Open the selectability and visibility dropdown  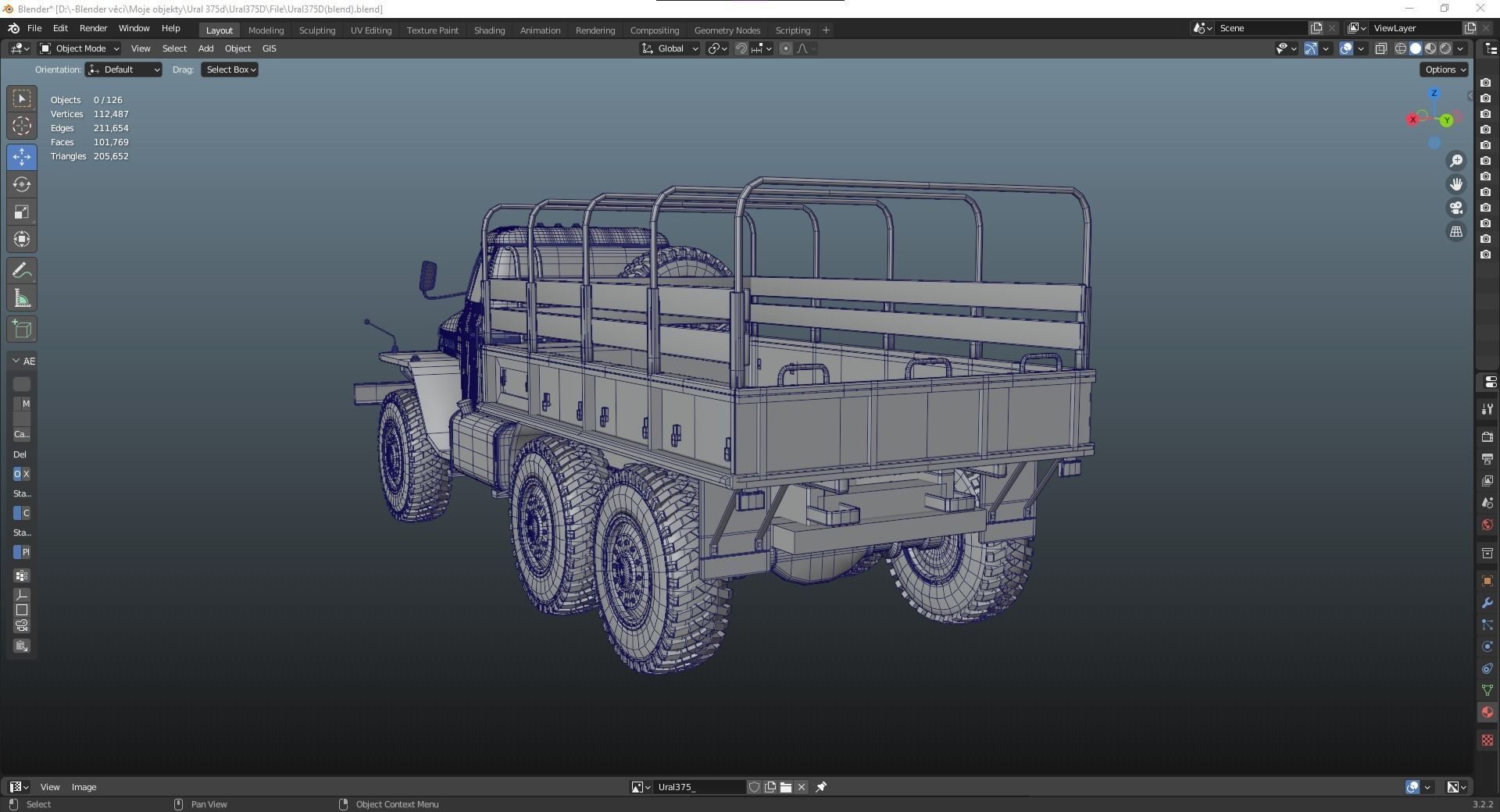[x=1286, y=48]
